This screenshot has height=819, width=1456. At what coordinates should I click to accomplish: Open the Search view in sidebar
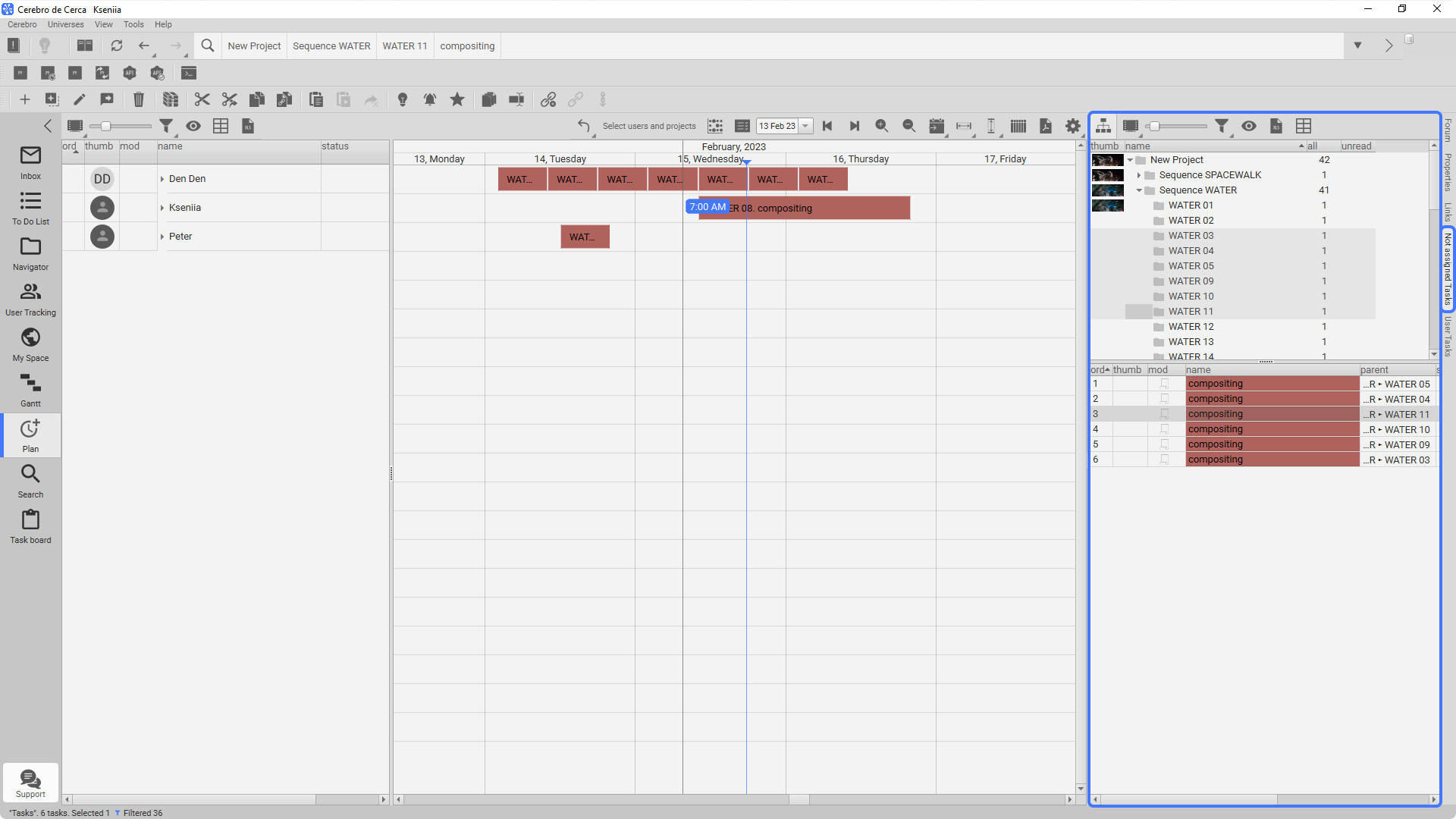pyautogui.click(x=30, y=481)
